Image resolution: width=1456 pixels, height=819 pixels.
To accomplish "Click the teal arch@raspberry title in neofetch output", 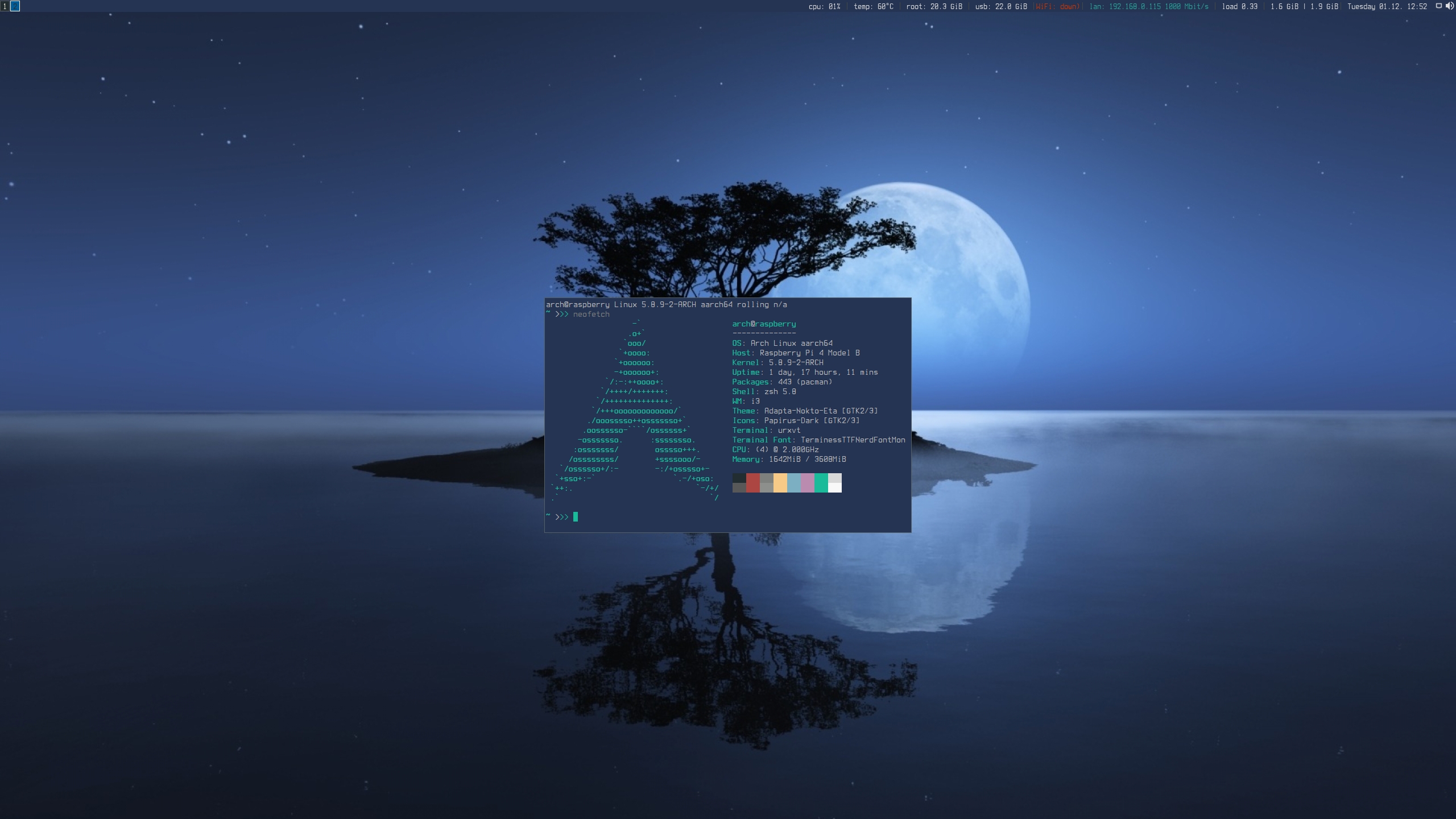I will click(x=764, y=324).
